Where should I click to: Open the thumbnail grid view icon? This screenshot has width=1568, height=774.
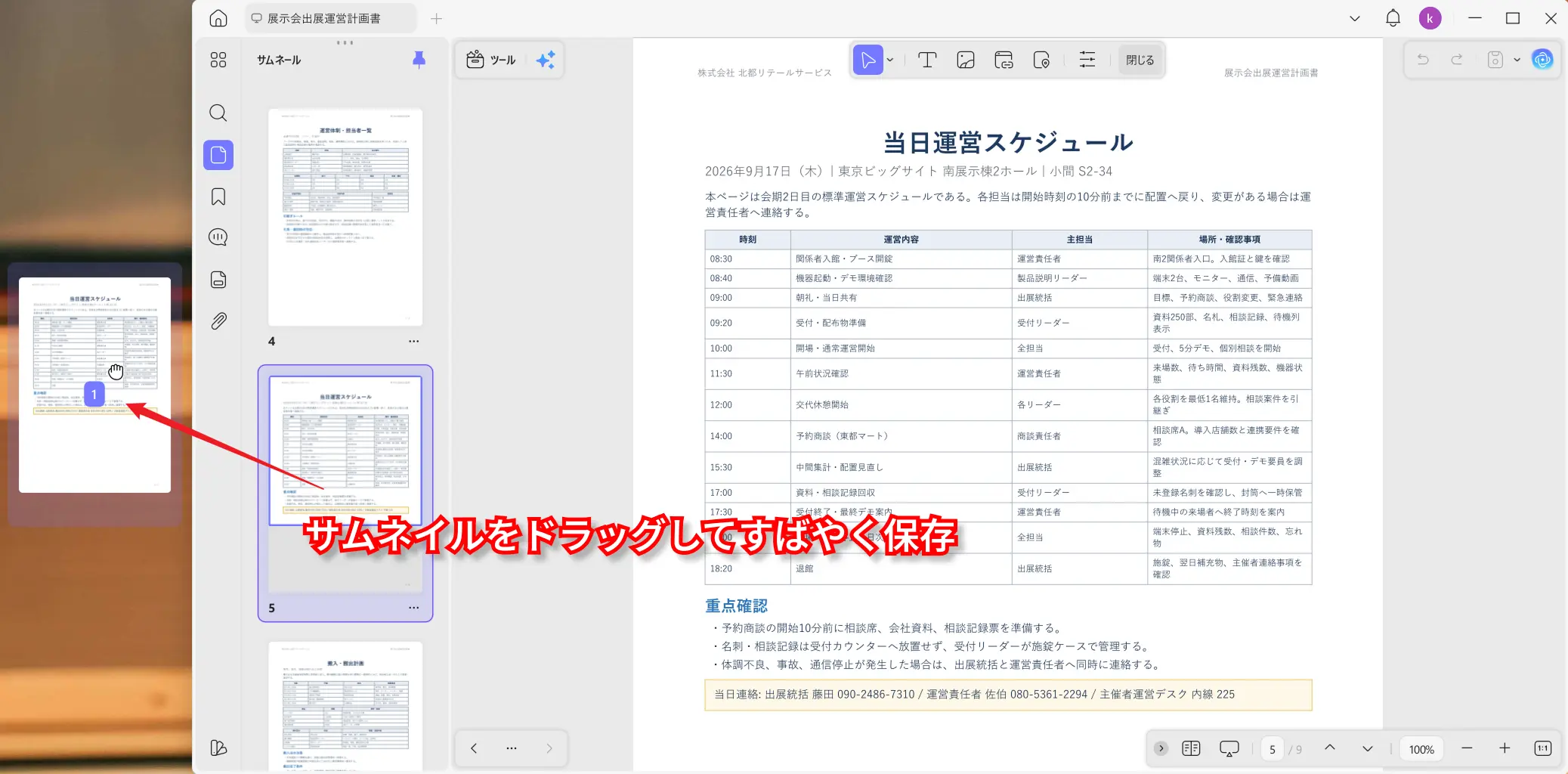pyautogui.click(x=218, y=60)
